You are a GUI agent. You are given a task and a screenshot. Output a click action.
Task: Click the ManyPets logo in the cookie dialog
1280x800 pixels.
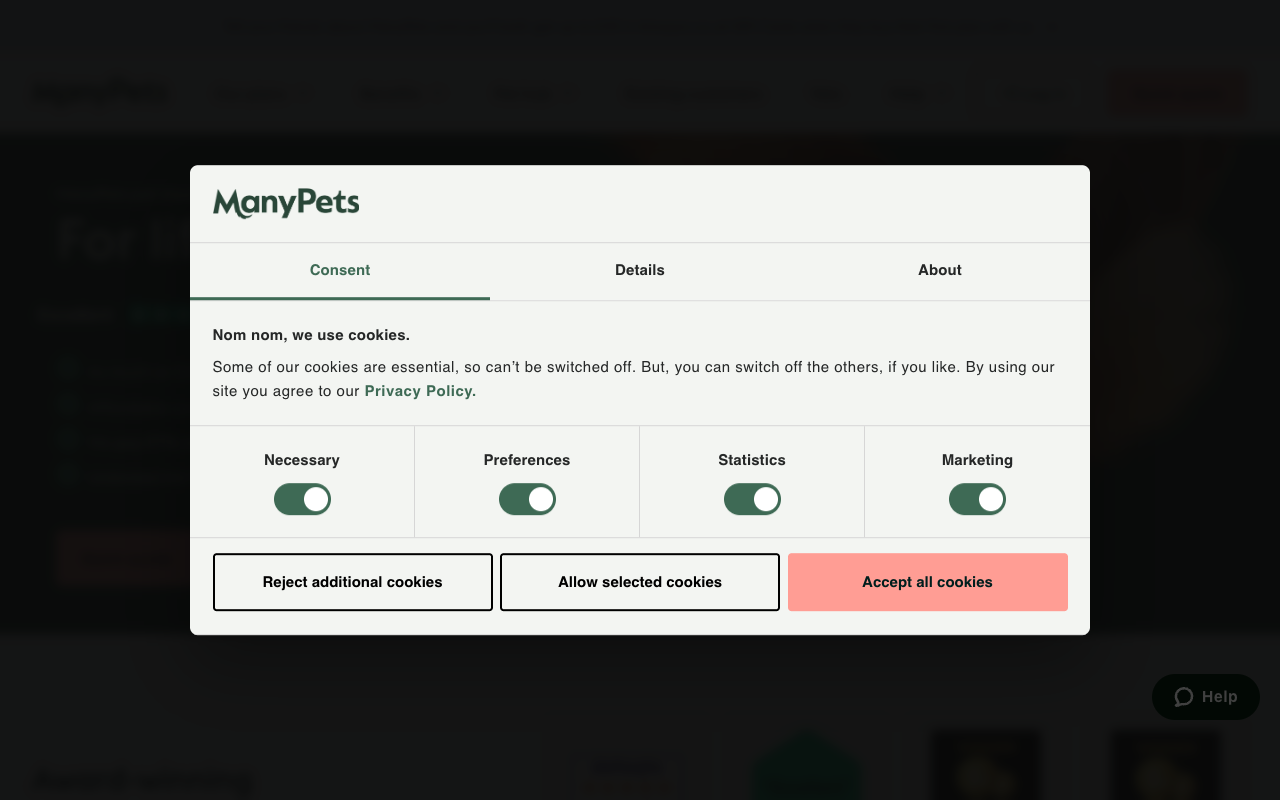tap(286, 203)
